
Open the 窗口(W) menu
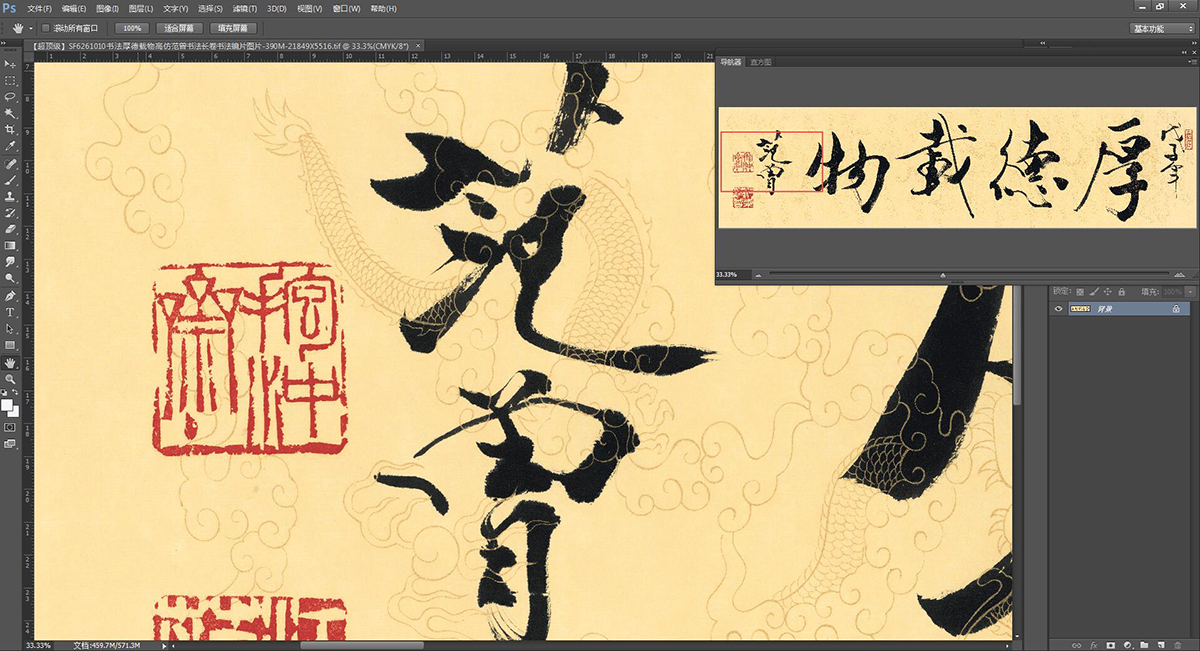tap(346, 8)
